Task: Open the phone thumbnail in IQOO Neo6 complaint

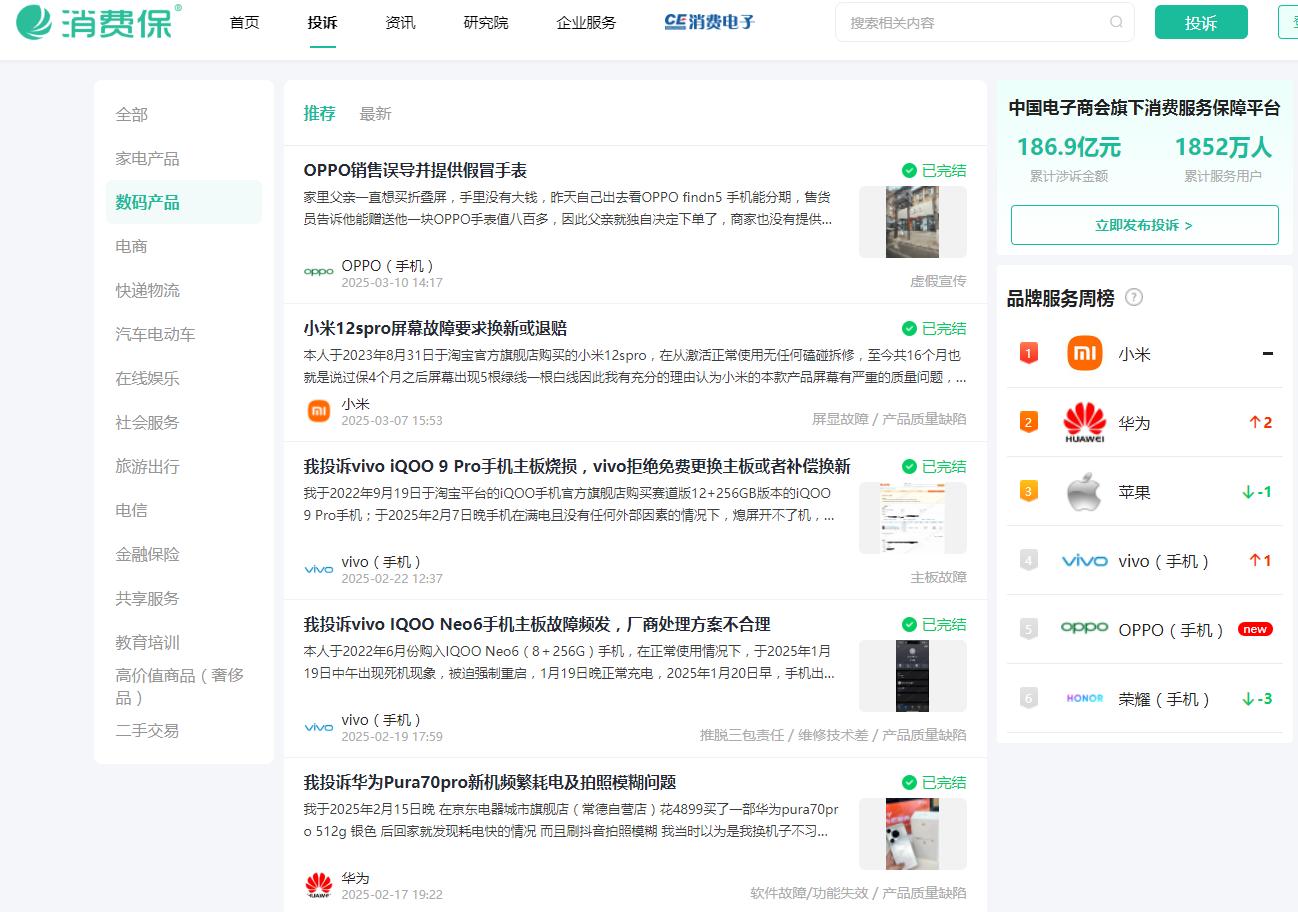Action: pyautogui.click(x=912, y=676)
